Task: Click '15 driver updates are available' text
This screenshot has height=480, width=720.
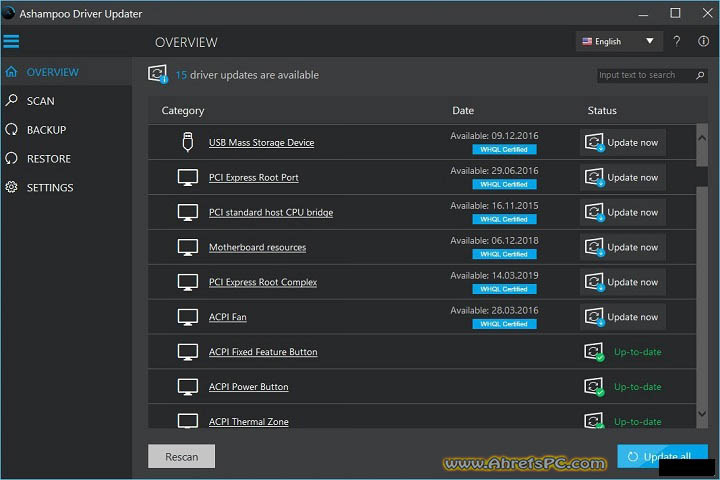Action: click(x=247, y=75)
